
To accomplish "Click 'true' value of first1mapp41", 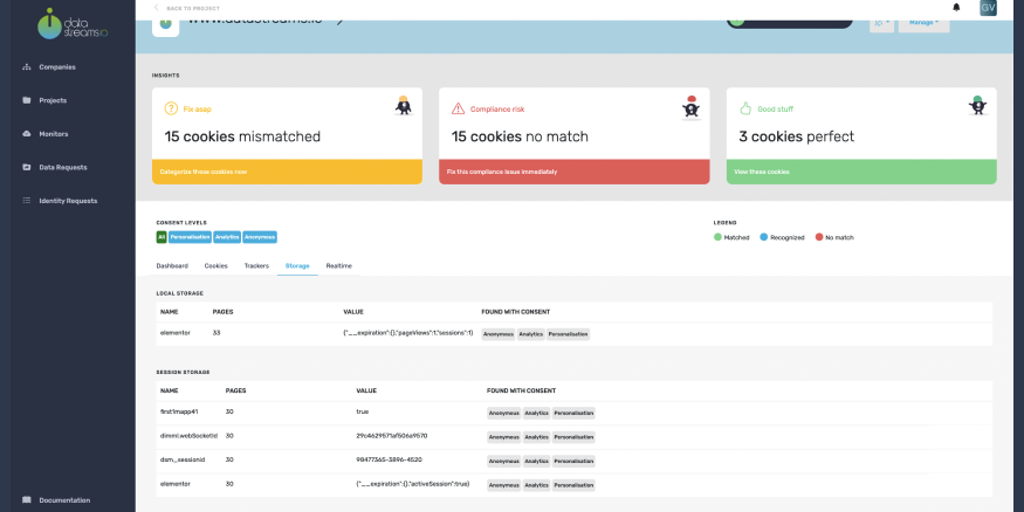I will [x=362, y=412].
